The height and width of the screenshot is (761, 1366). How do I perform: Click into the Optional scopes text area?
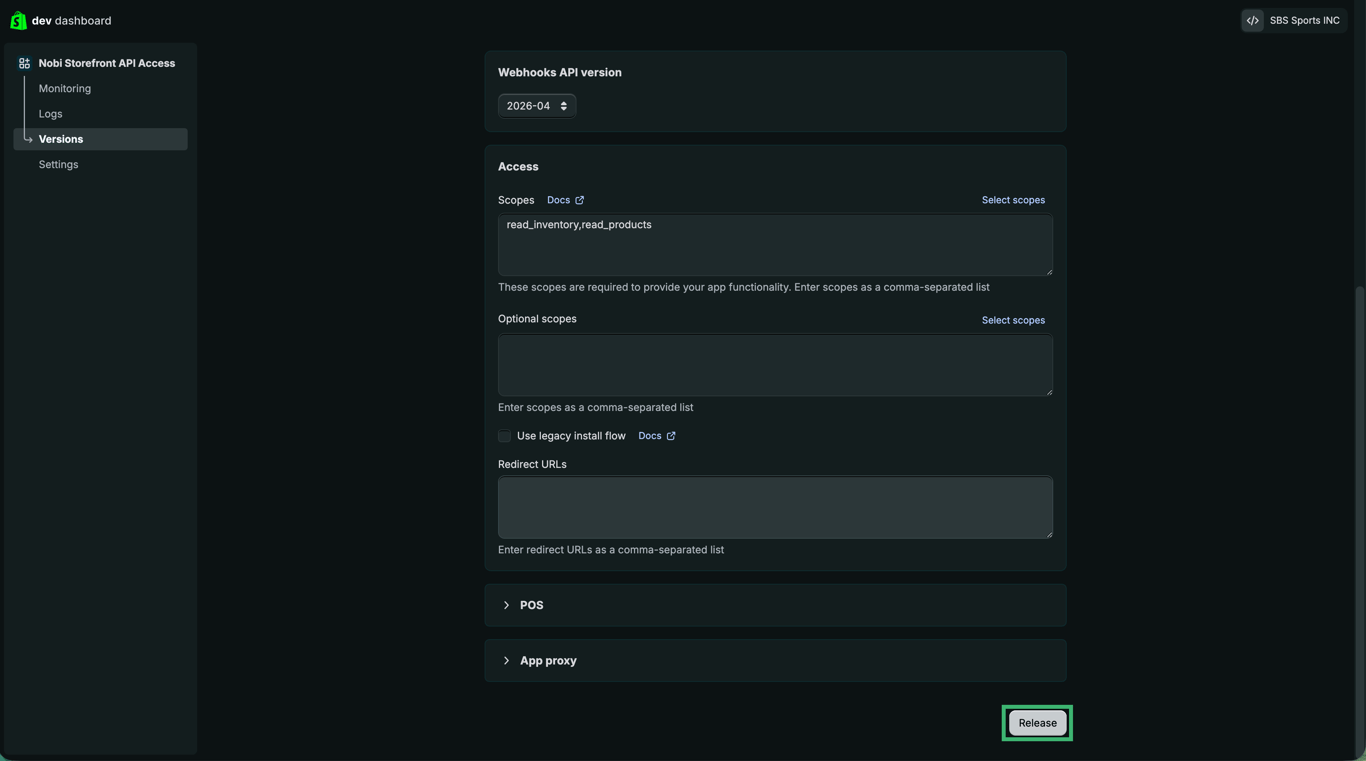pyautogui.click(x=775, y=365)
